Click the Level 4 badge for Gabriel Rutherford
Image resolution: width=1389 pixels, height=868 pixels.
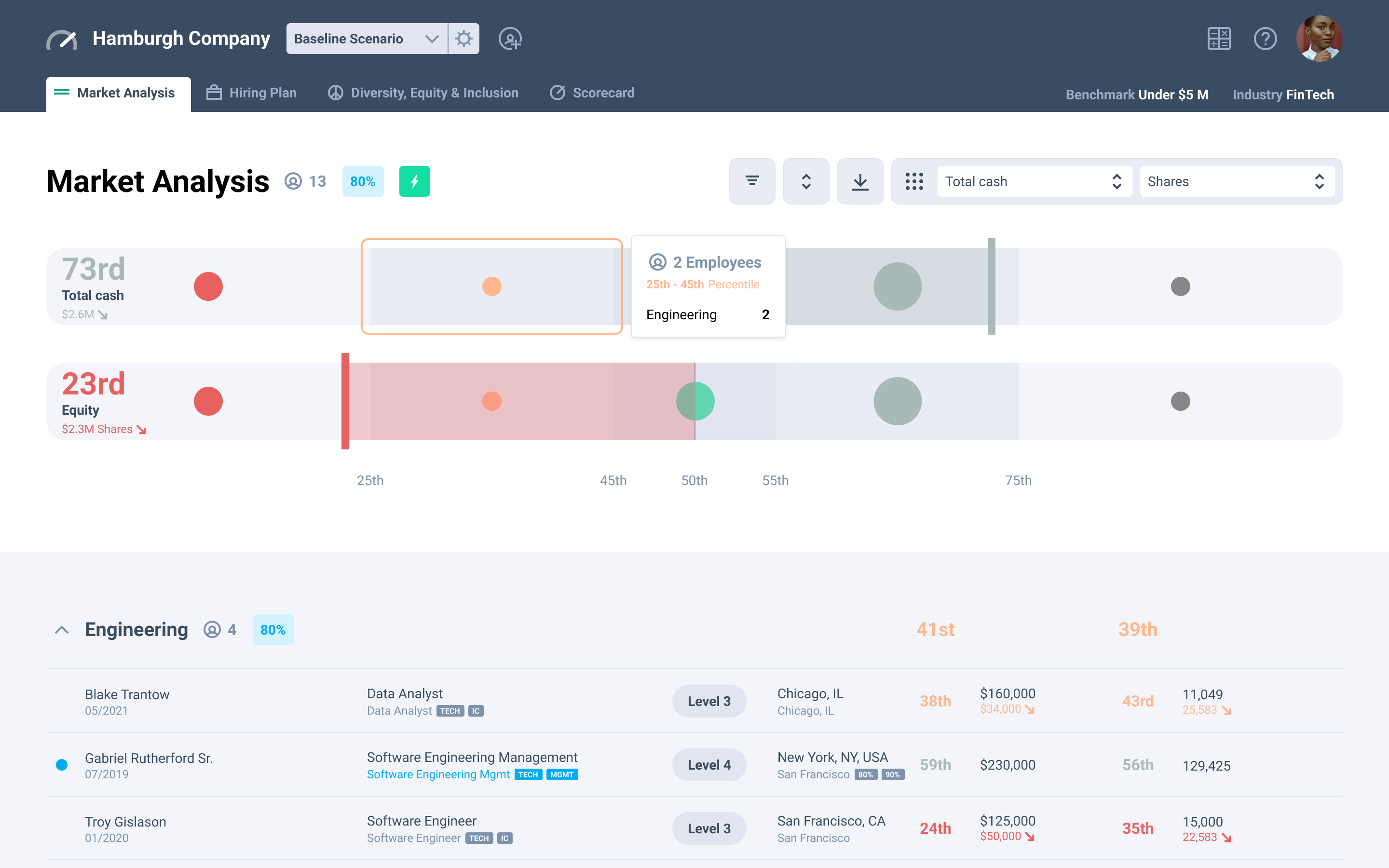709,764
